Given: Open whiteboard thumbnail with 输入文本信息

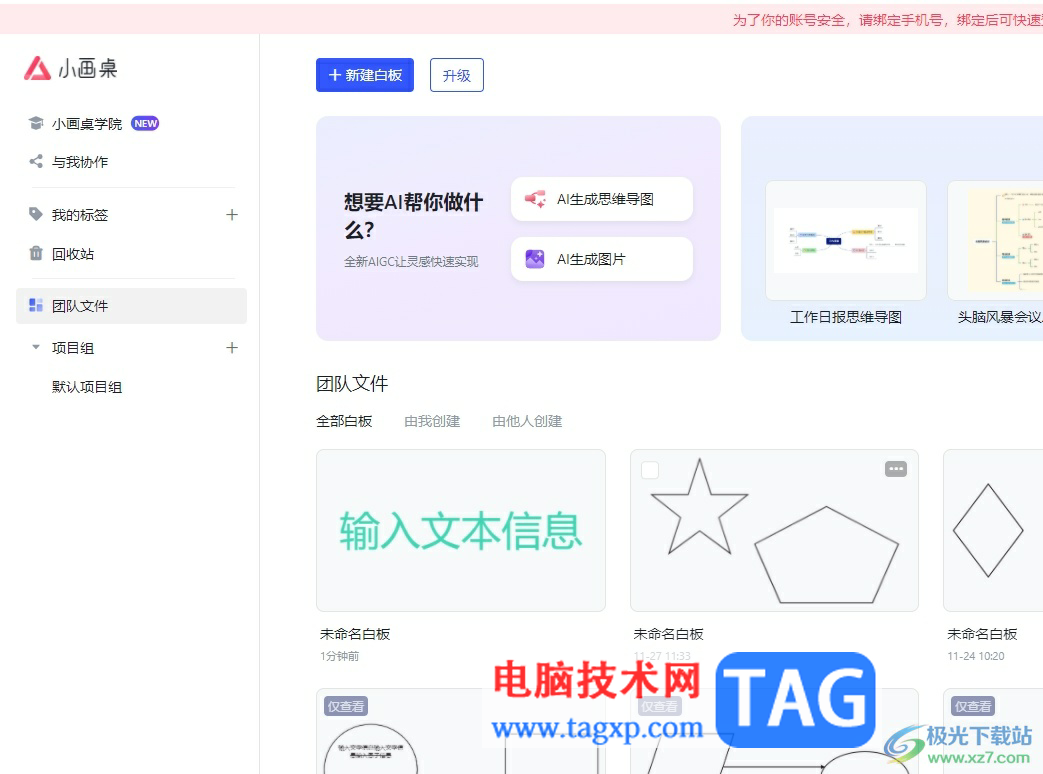Looking at the screenshot, I should [461, 531].
